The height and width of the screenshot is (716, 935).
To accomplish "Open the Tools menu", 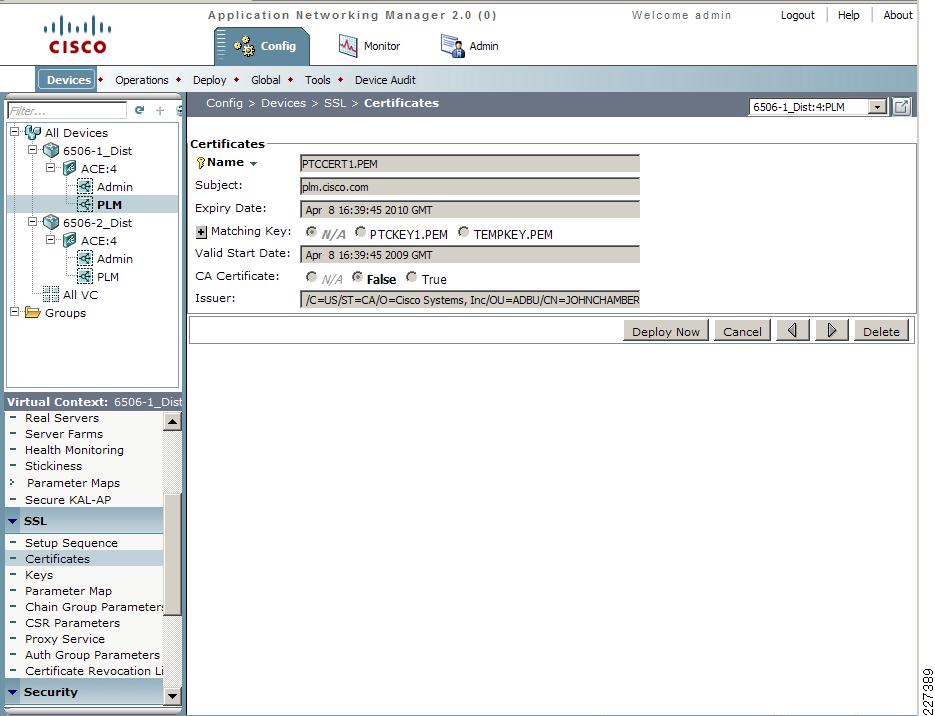I will pos(317,80).
